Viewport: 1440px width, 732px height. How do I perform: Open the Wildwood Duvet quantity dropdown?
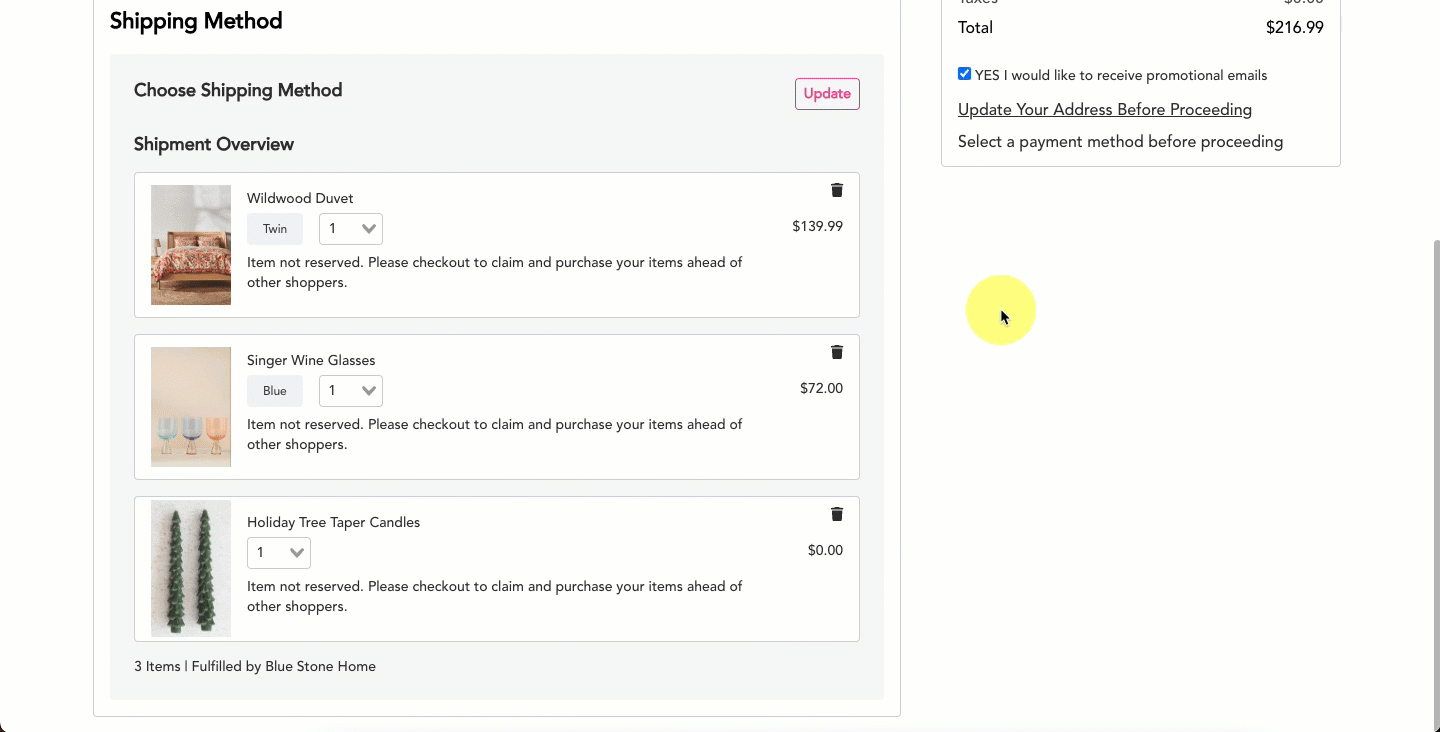350,228
